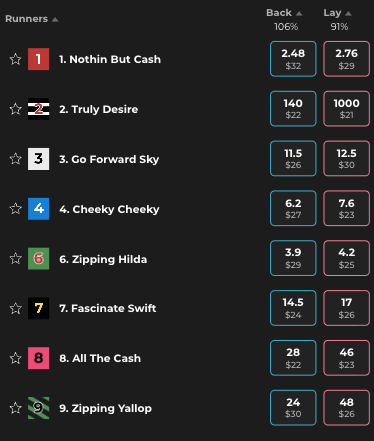The width and height of the screenshot is (374, 441).
Task: Favorite Nothin But Cash with star icon
Action: click(x=15, y=59)
